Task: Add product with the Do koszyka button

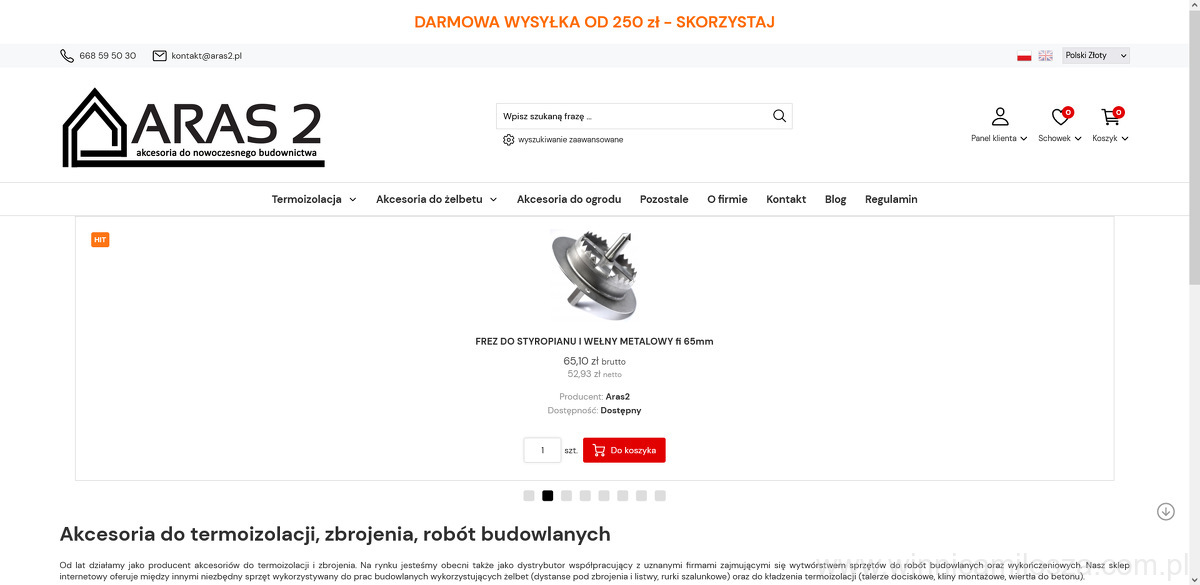Action: pyautogui.click(x=624, y=450)
